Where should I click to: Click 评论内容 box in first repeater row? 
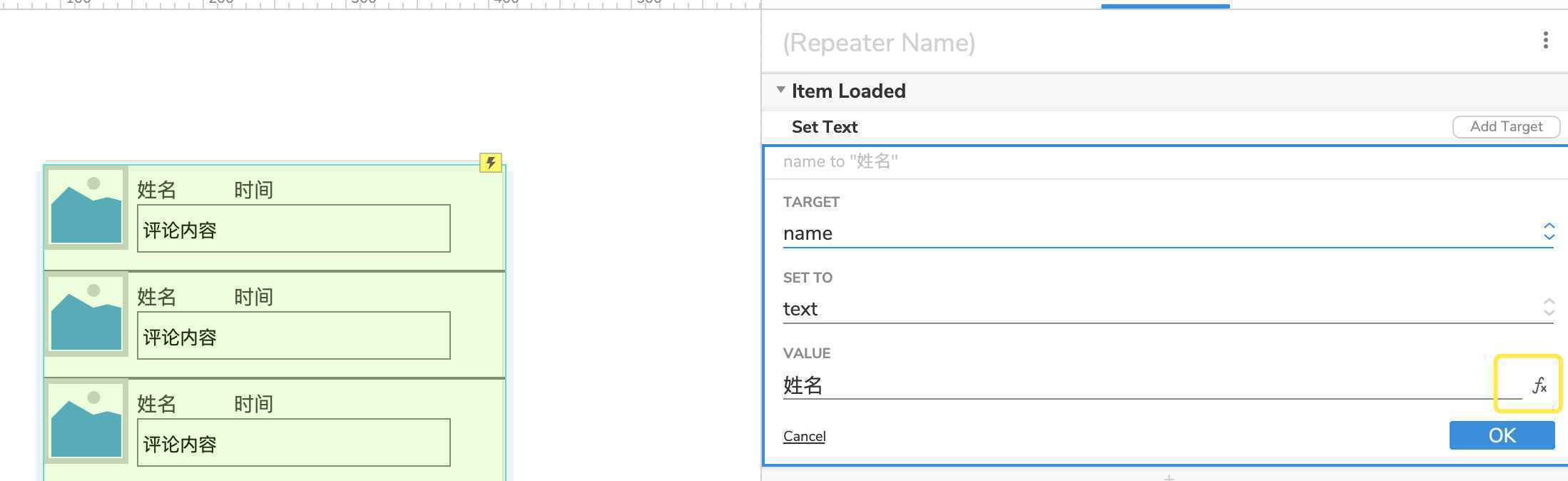coord(293,228)
